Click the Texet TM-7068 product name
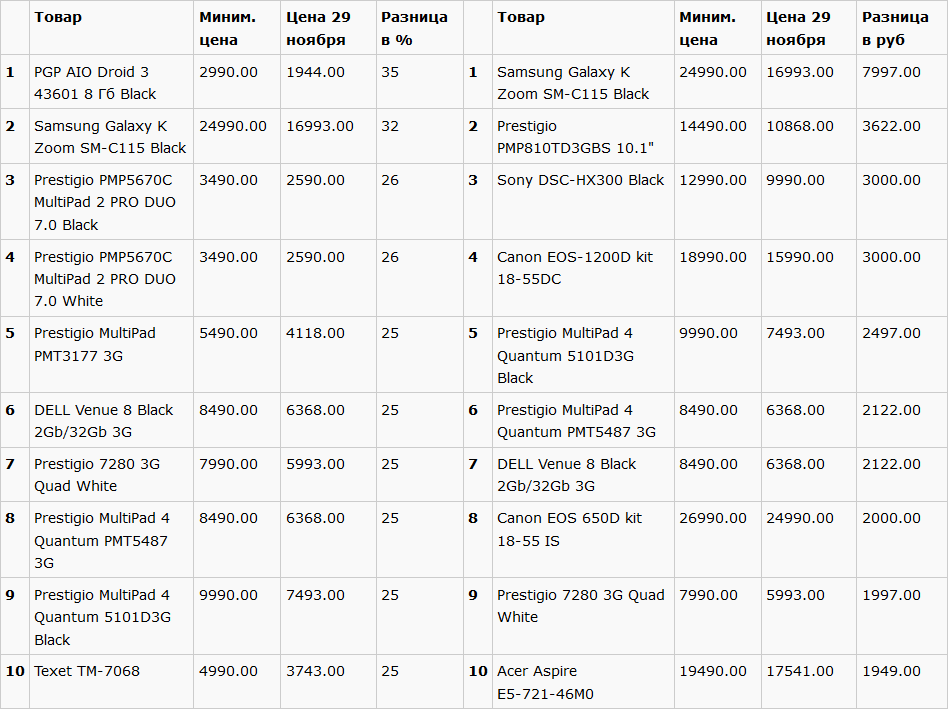 click(87, 671)
